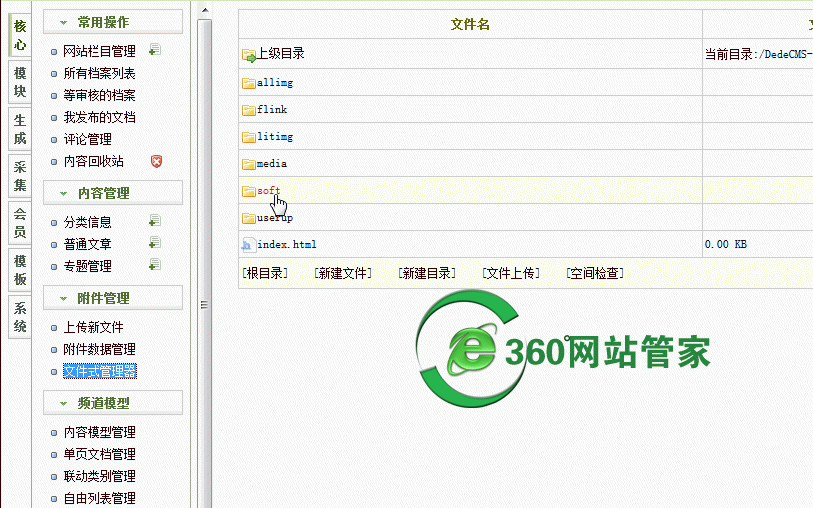Open 附件数据管理
Image resolution: width=813 pixels, height=508 pixels.
pyautogui.click(x=100, y=349)
